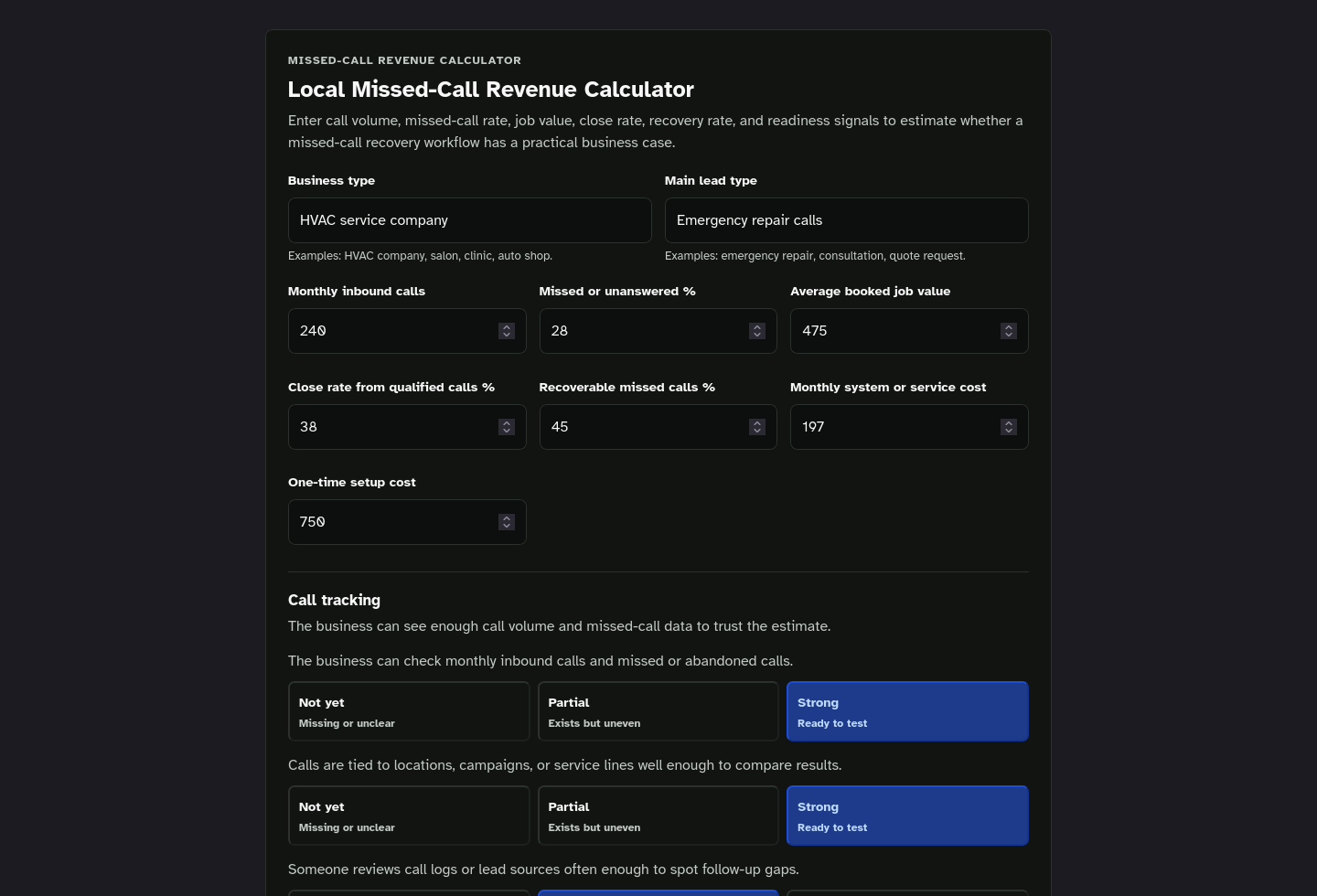Select Not yet for monthly call checking

409,711
